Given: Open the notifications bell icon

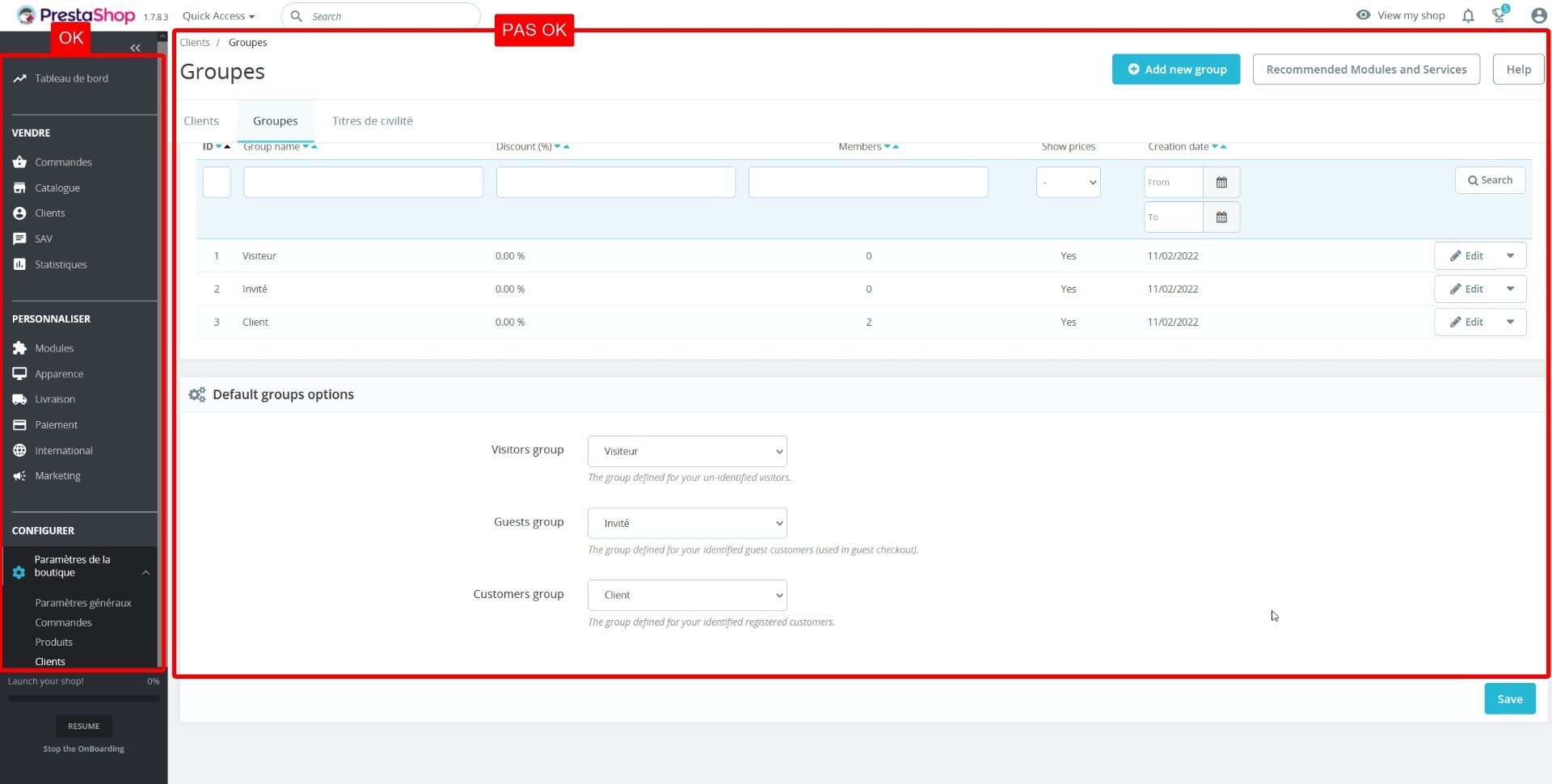Looking at the screenshot, I should pyautogui.click(x=1468, y=15).
